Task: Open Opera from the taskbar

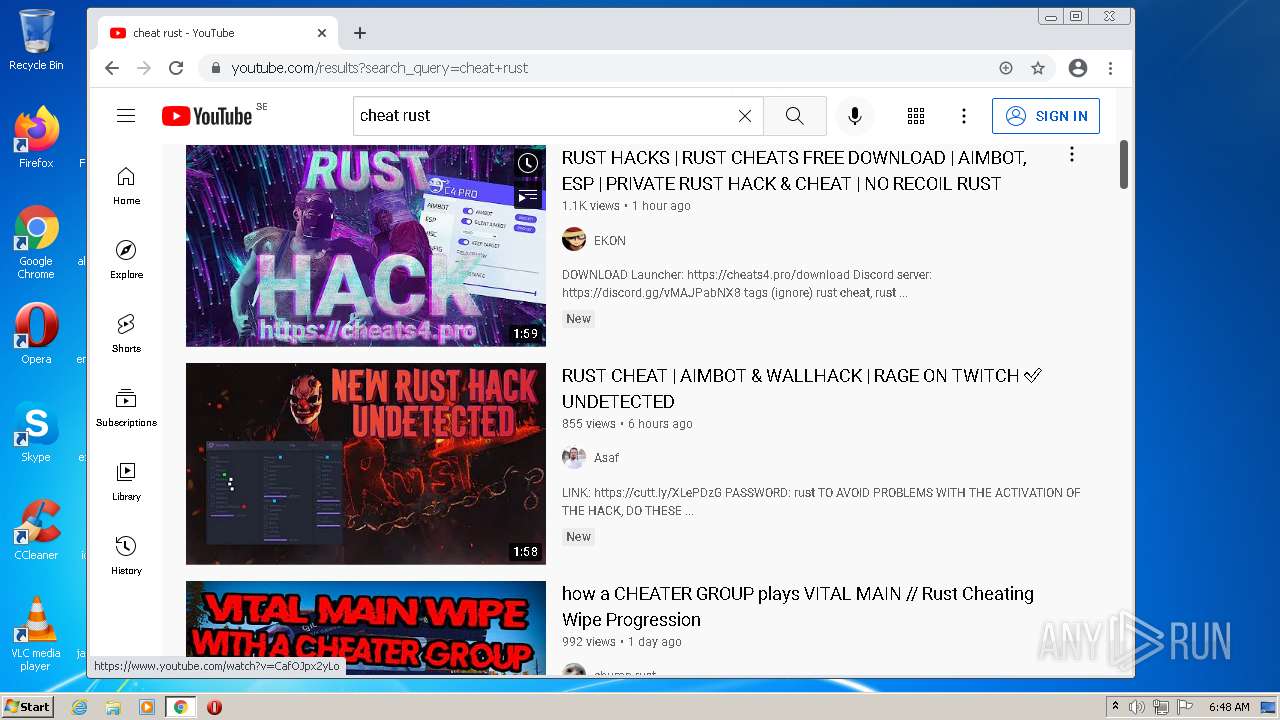Action: (x=214, y=707)
